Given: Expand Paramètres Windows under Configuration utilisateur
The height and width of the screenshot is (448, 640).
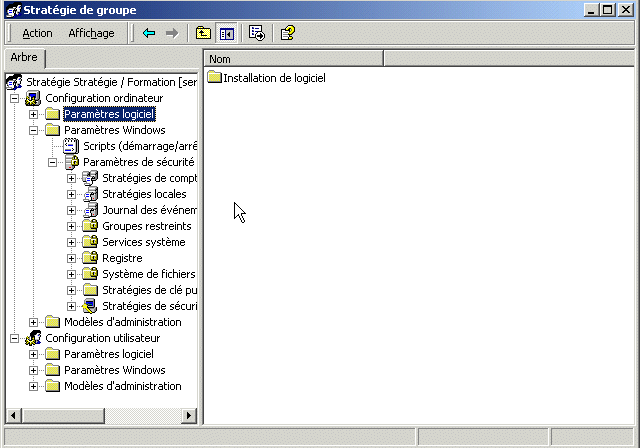Looking at the screenshot, I should 33,370.
